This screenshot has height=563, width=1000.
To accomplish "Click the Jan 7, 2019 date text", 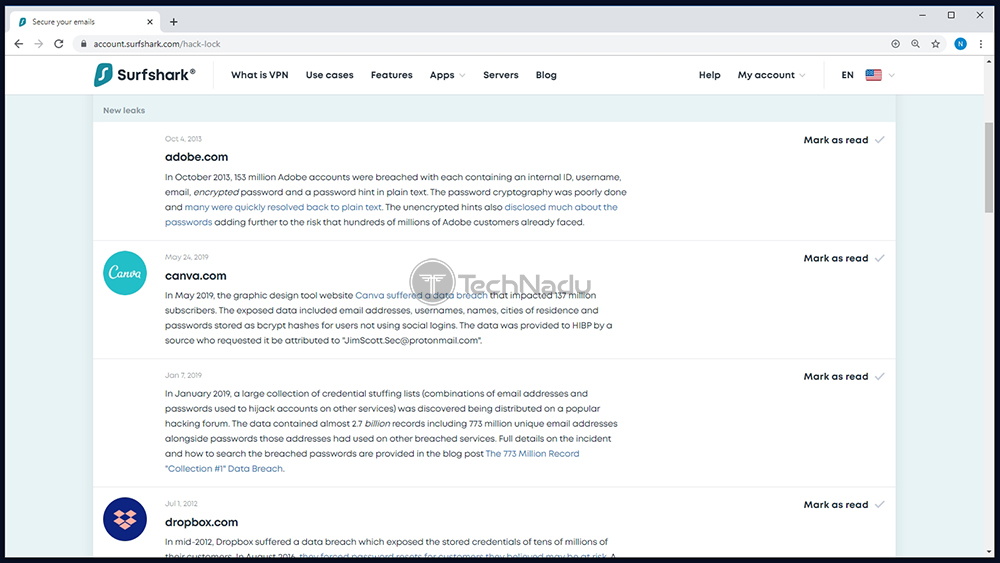I will click(183, 375).
